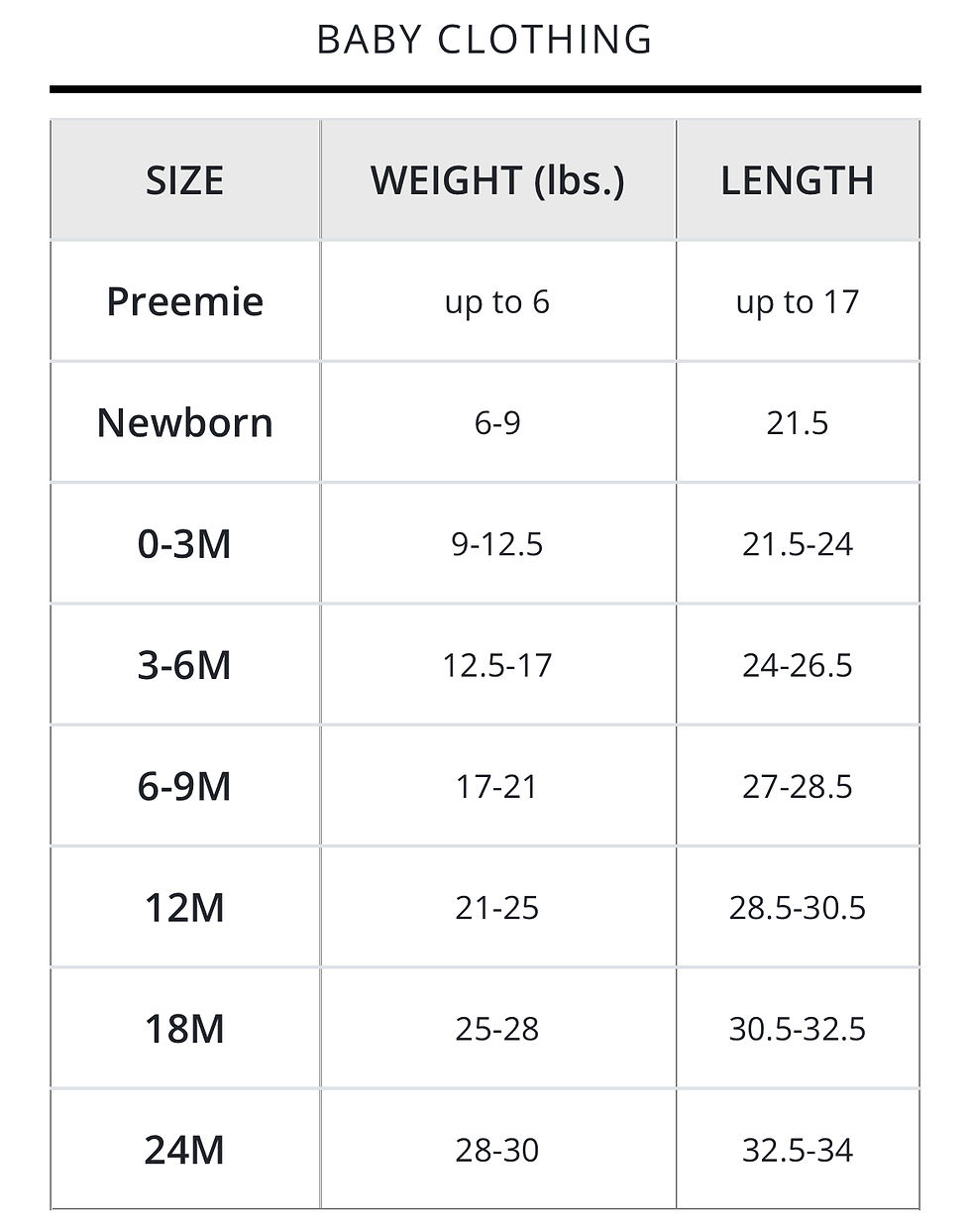
Task: Select the SIZE column header
Action: (184, 180)
